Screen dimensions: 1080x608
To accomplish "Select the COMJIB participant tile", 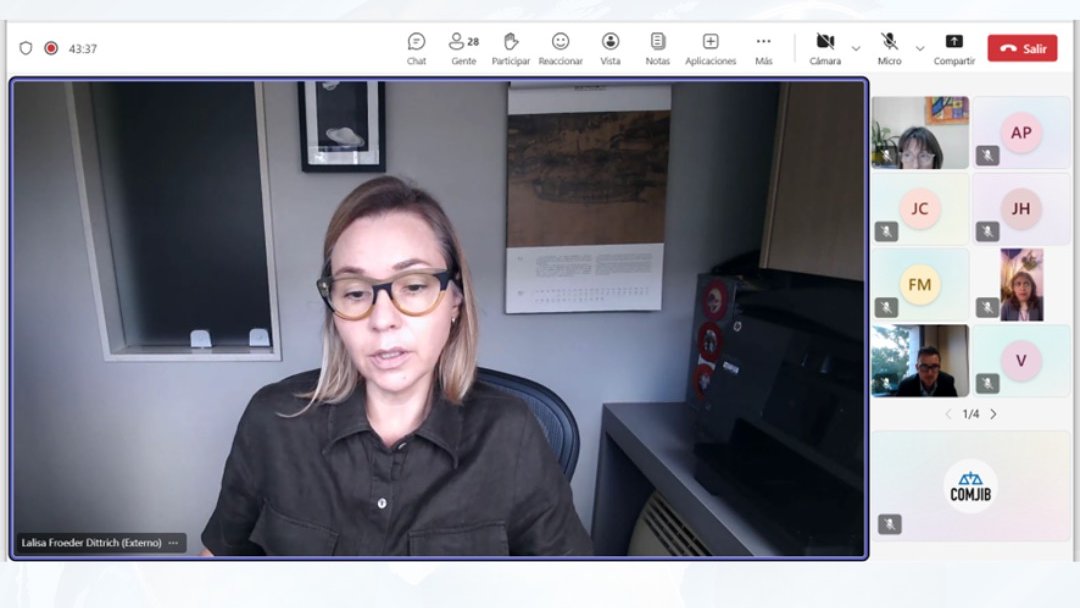I will (x=970, y=486).
